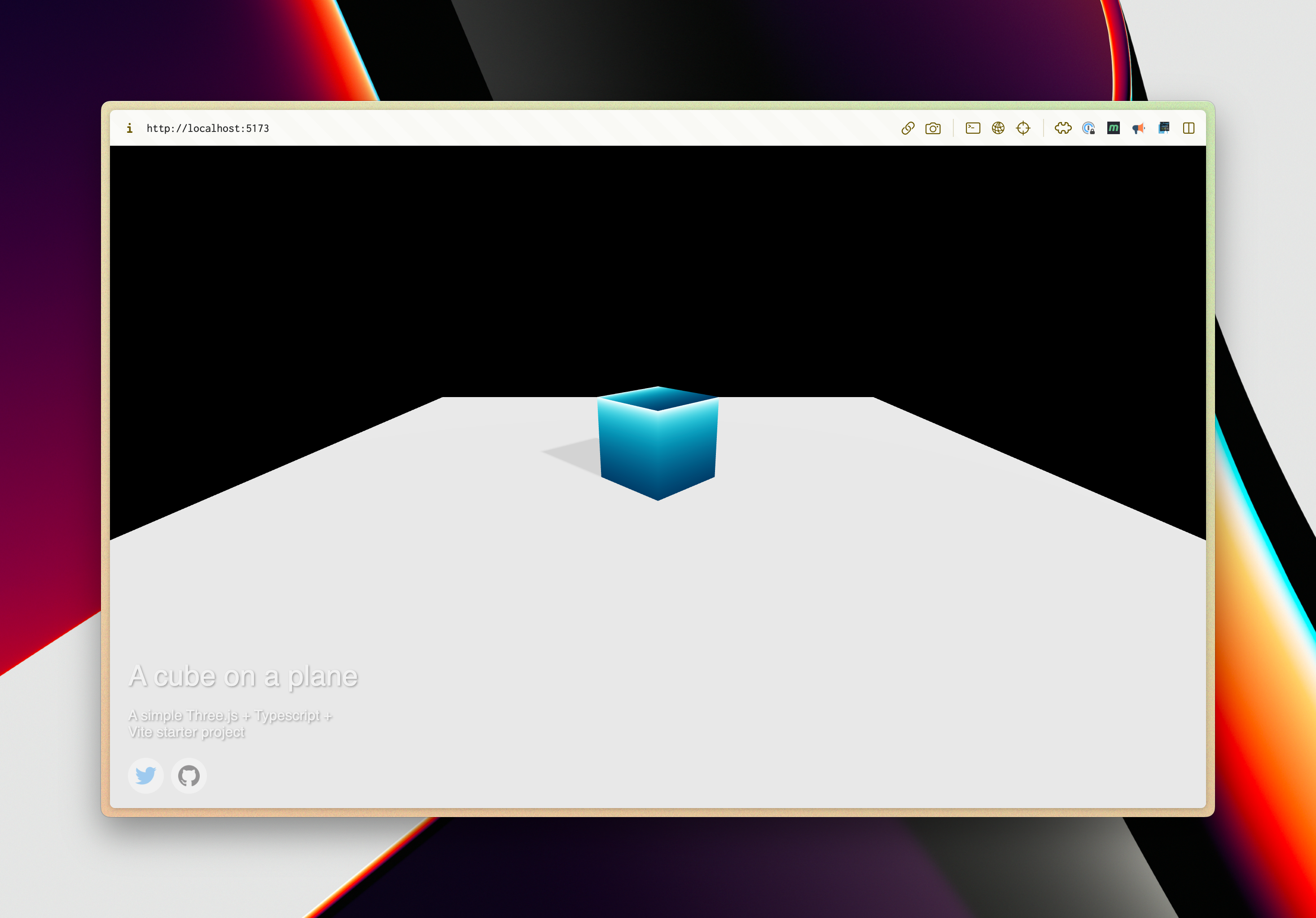
Task: Open the Twitter bird link
Action: (x=145, y=775)
